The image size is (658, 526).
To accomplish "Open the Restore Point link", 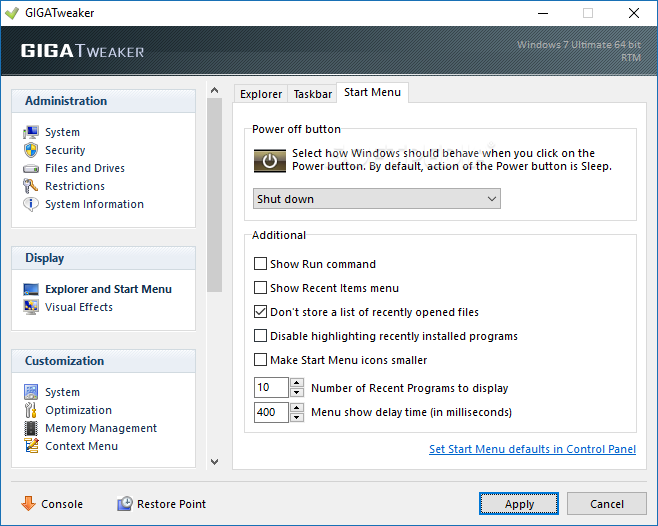I will point(171,504).
